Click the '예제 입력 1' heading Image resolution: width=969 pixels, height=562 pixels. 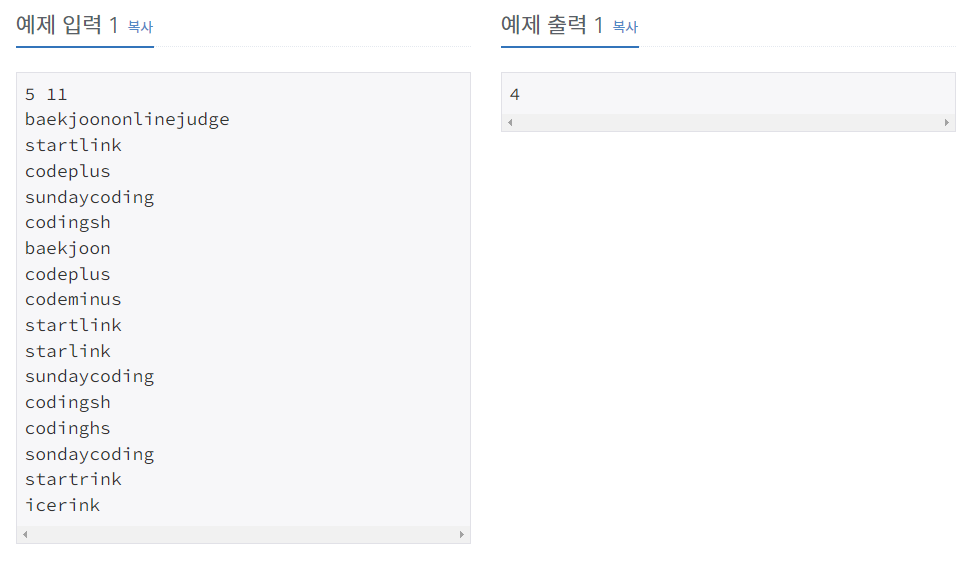tap(67, 25)
